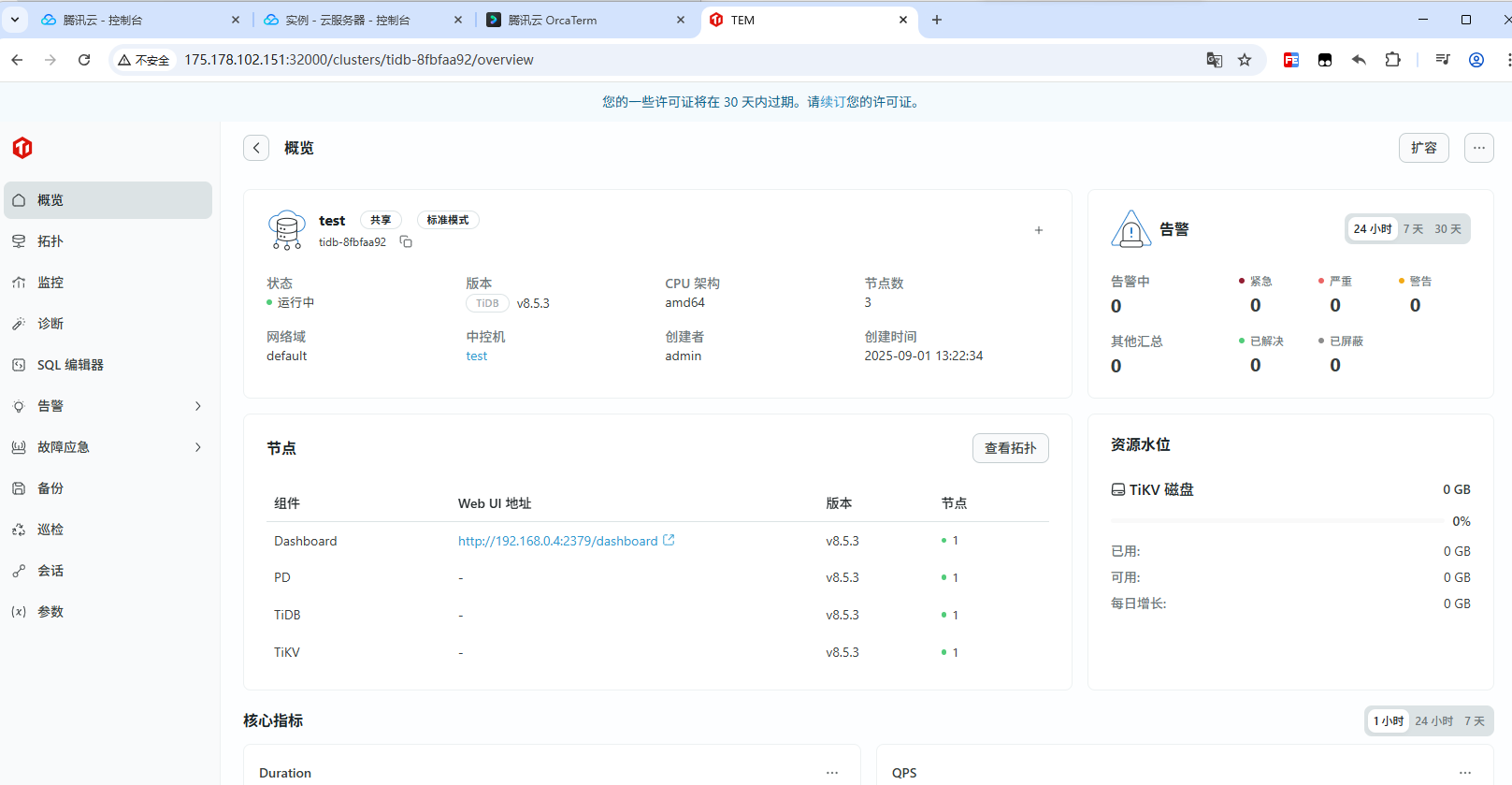The image size is (1512, 785).
Task: Expand the 告警 sidebar submenu
Action: [197, 406]
